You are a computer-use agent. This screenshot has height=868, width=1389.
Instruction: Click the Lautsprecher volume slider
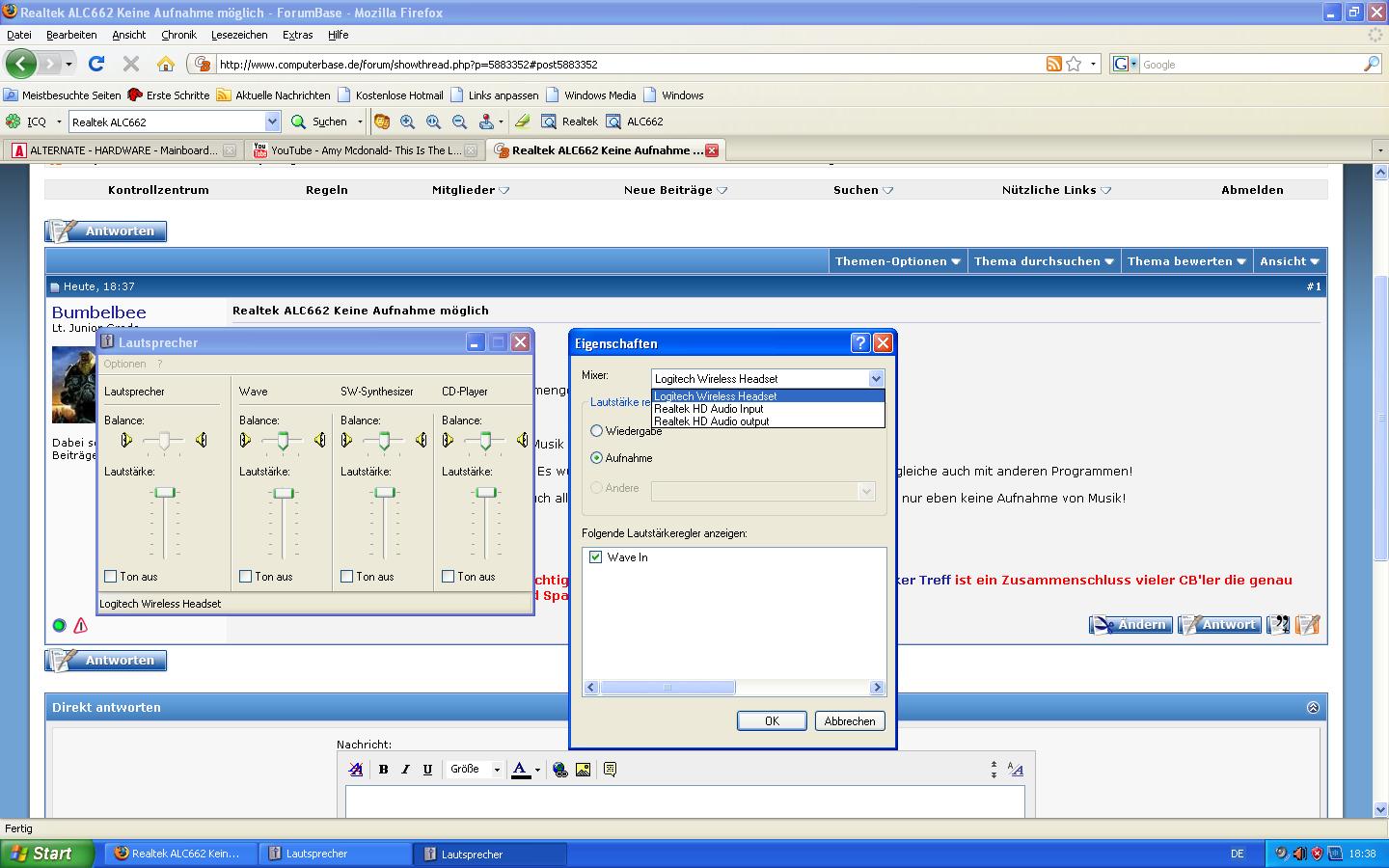point(166,492)
